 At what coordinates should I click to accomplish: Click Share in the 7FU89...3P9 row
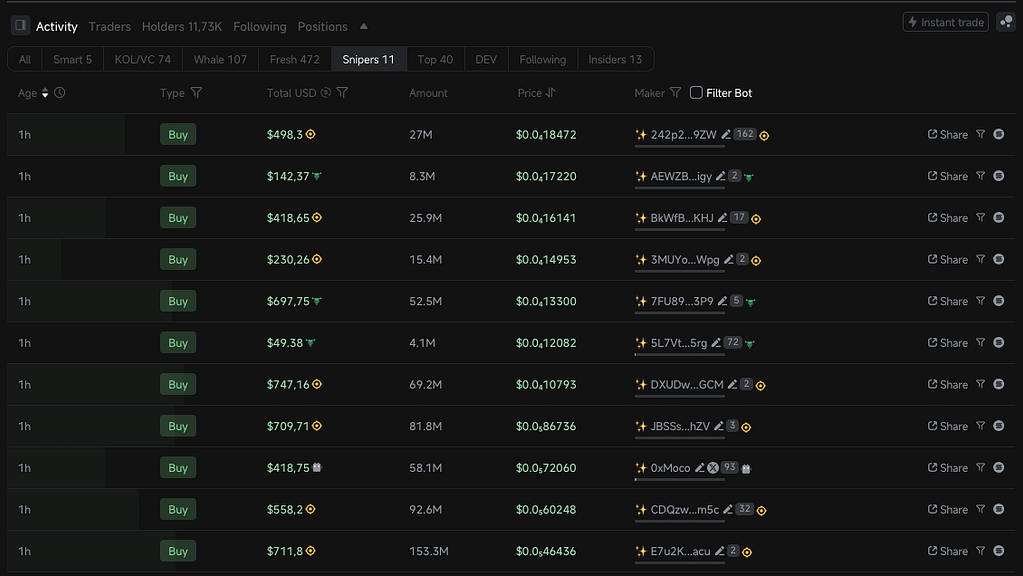(x=948, y=301)
